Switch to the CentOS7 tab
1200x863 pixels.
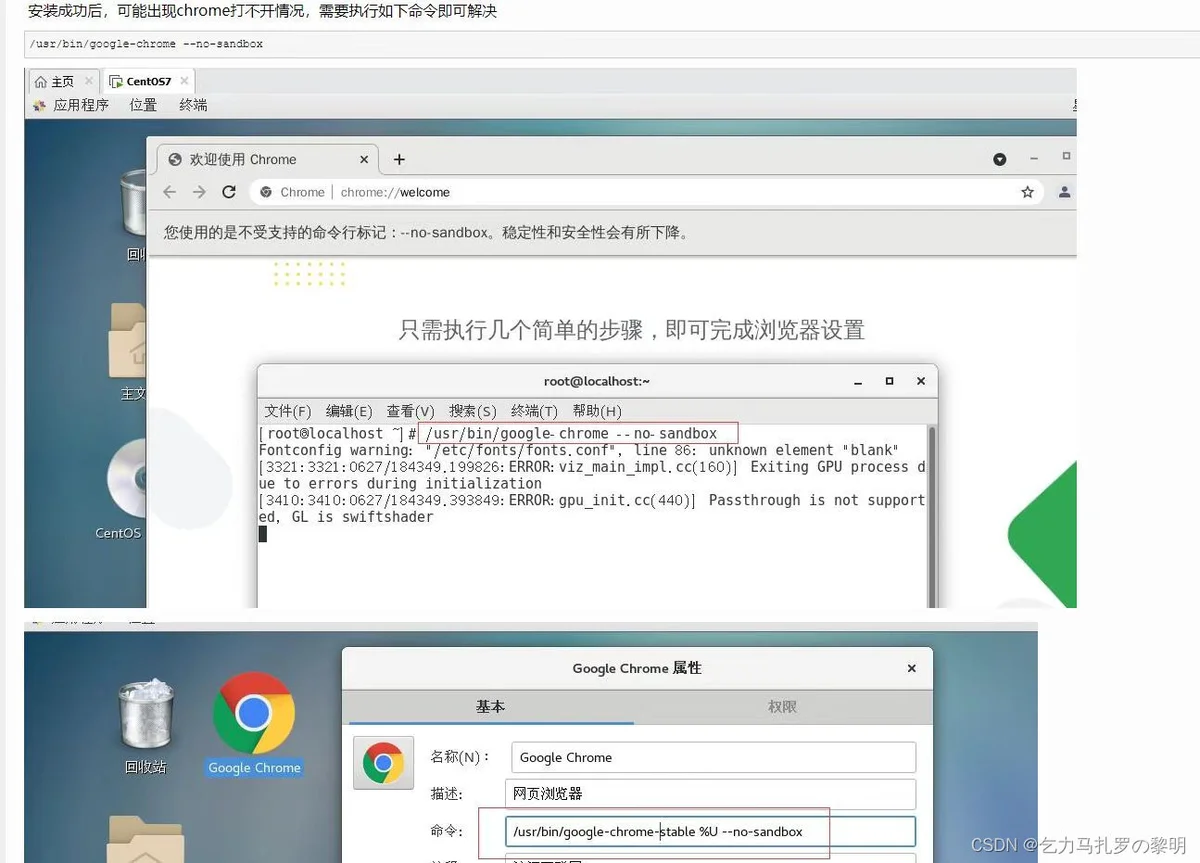click(x=148, y=81)
